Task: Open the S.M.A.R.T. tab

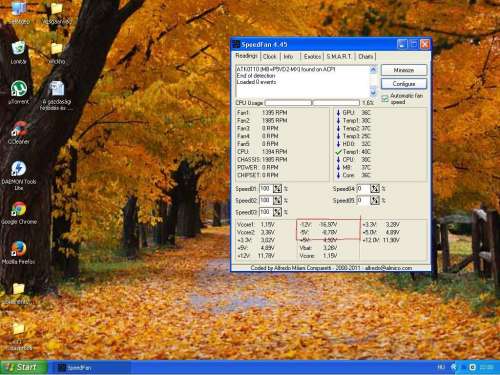Action: (x=339, y=57)
